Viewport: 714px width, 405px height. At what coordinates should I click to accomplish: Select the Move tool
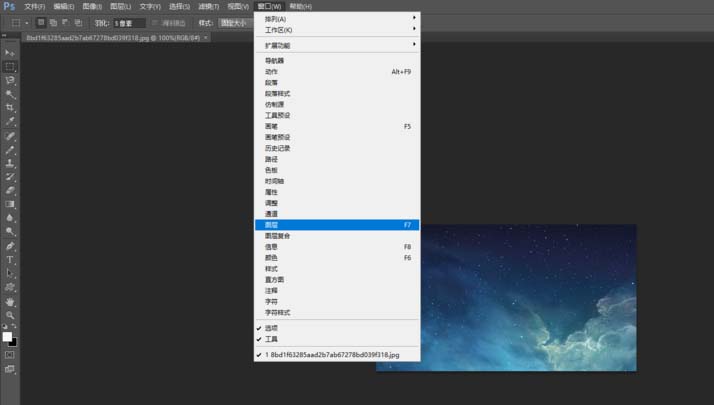(x=10, y=53)
